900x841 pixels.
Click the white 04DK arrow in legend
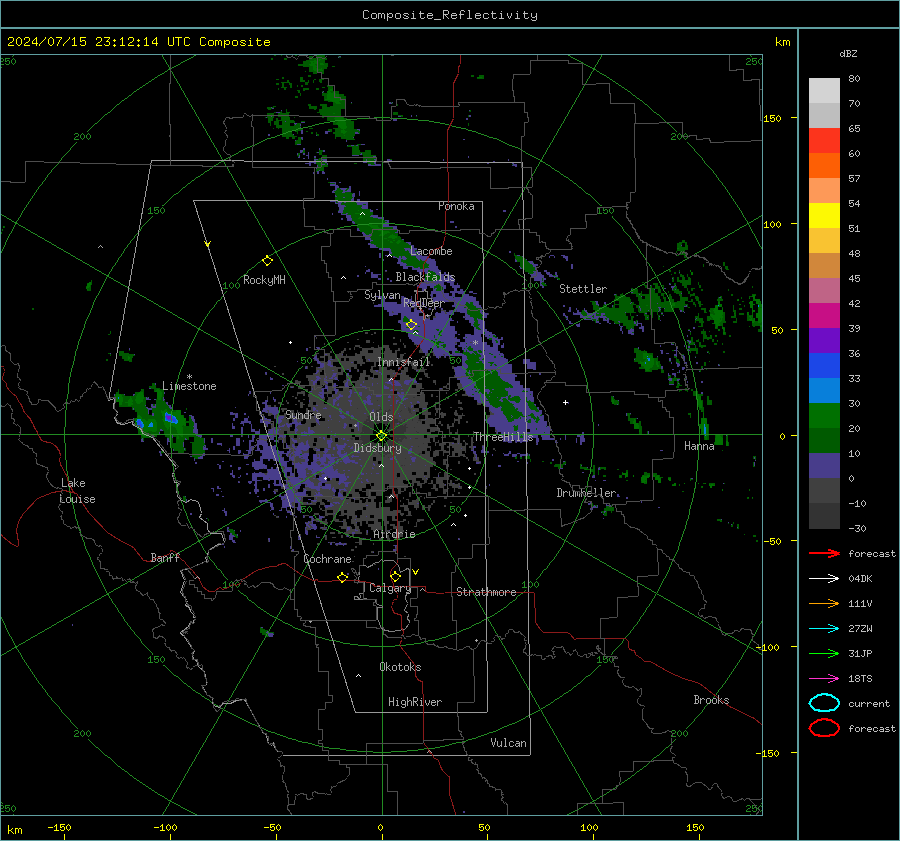[824, 579]
